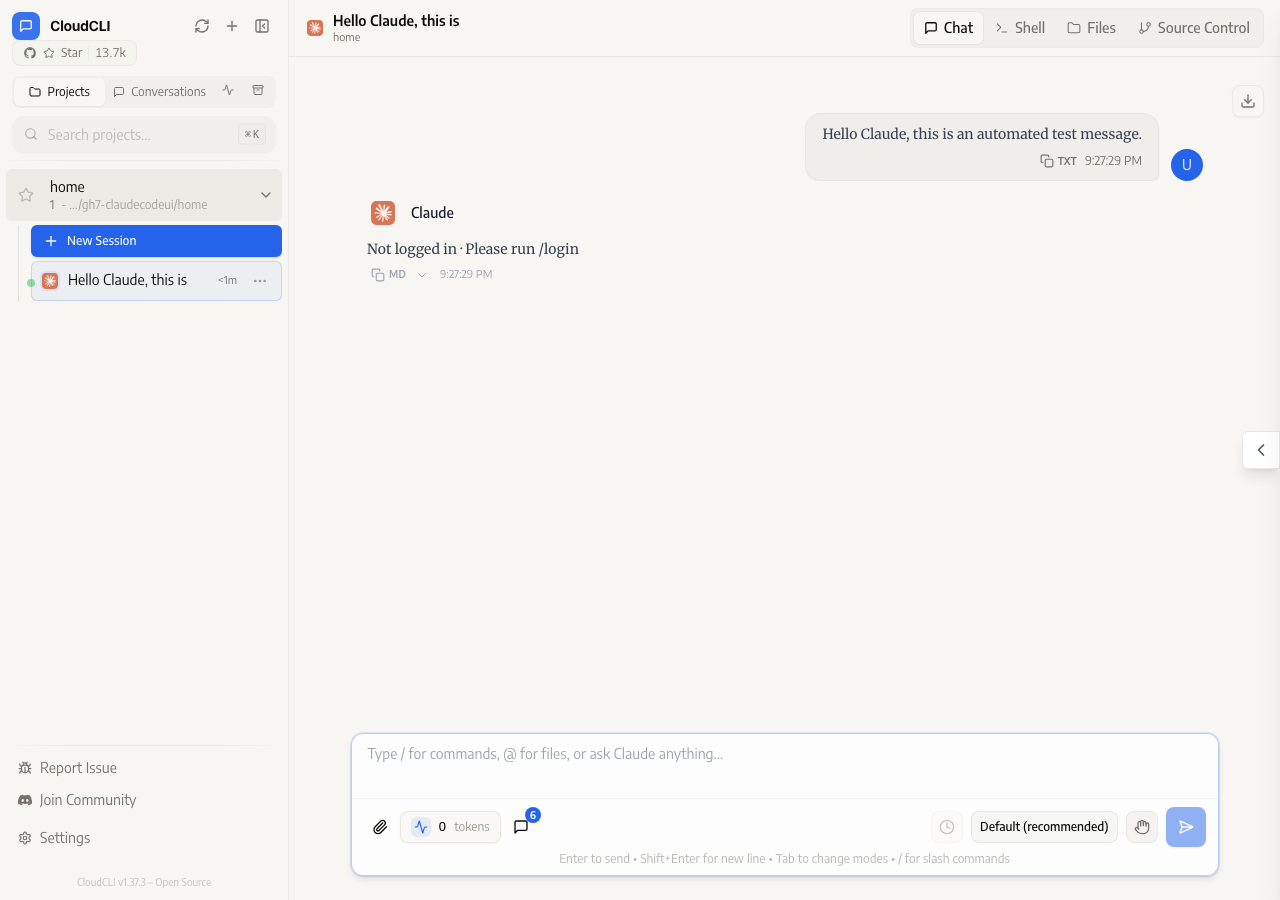Switch to the Projects tab
This screenshot has height=900, width=1280.
[60, 92]
